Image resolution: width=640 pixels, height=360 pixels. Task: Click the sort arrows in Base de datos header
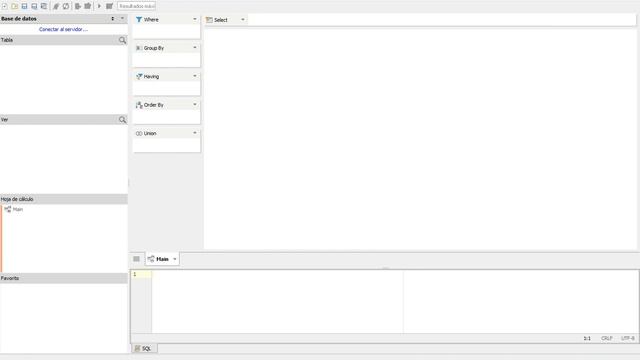click(x=113, y=19)
